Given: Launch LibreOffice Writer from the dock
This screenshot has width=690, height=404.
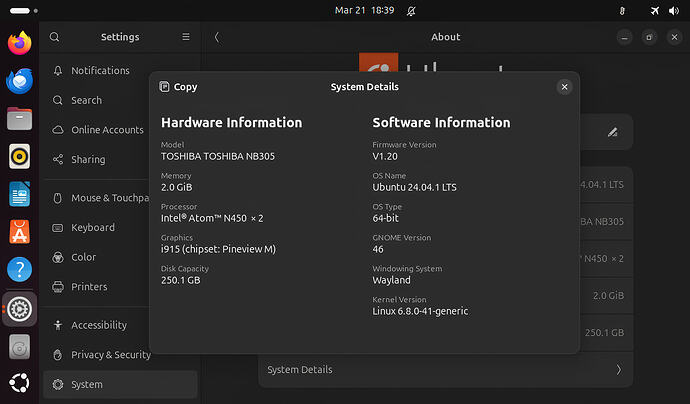Looking at the screenshot, I should (19, 194).
